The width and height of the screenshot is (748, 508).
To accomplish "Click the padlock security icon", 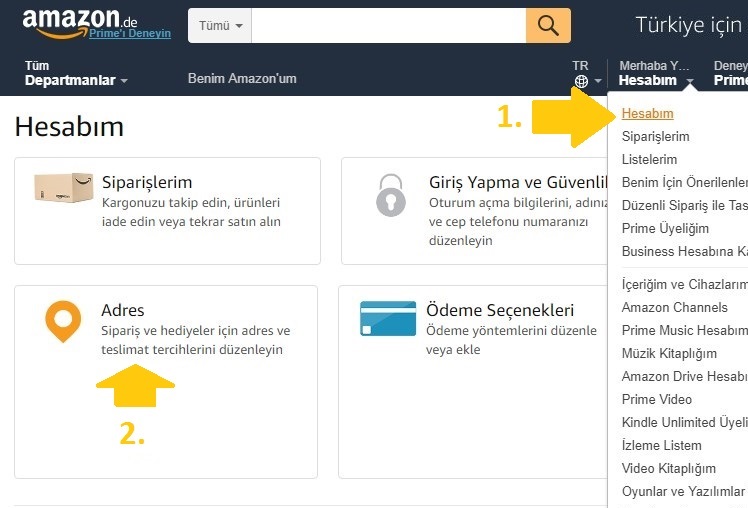I will point(391,195).
